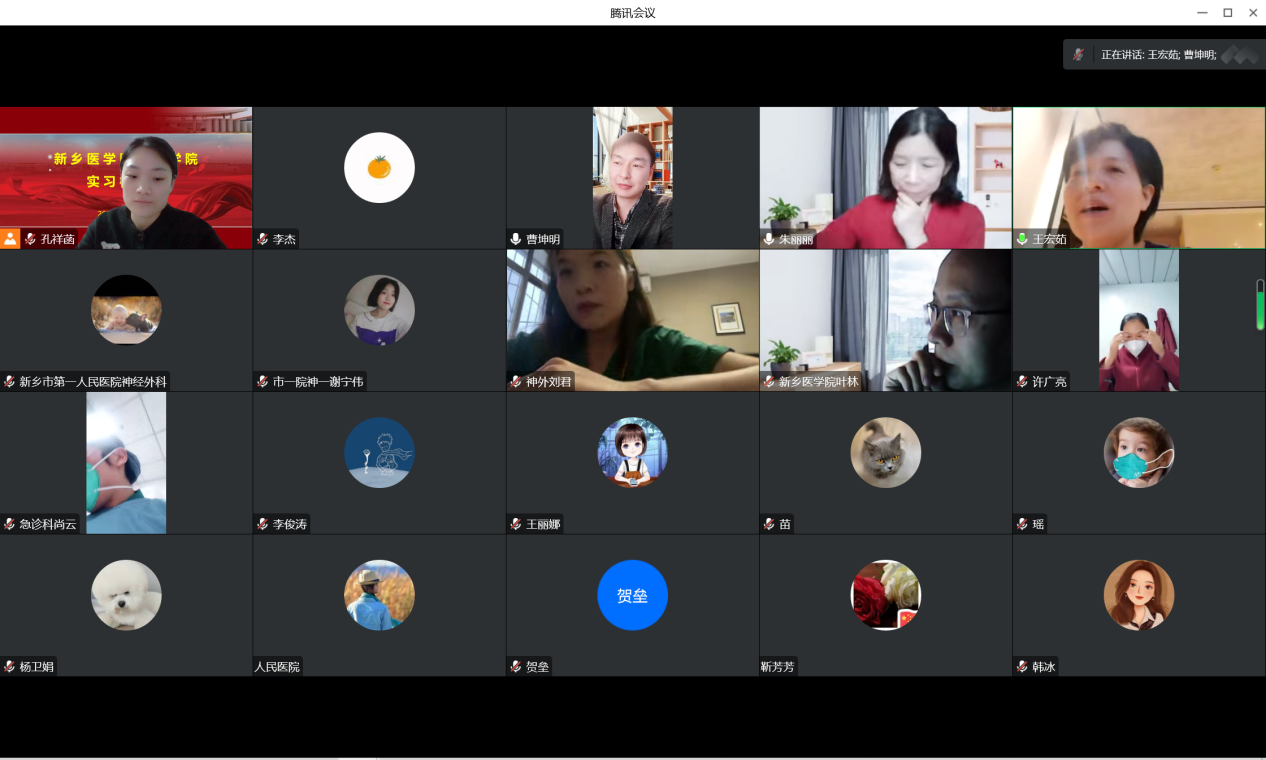The image size is (1266, 760).
Task: Maximize the 腾讯会议 window
Action: pyautogui.click(x=1227, y=13)
